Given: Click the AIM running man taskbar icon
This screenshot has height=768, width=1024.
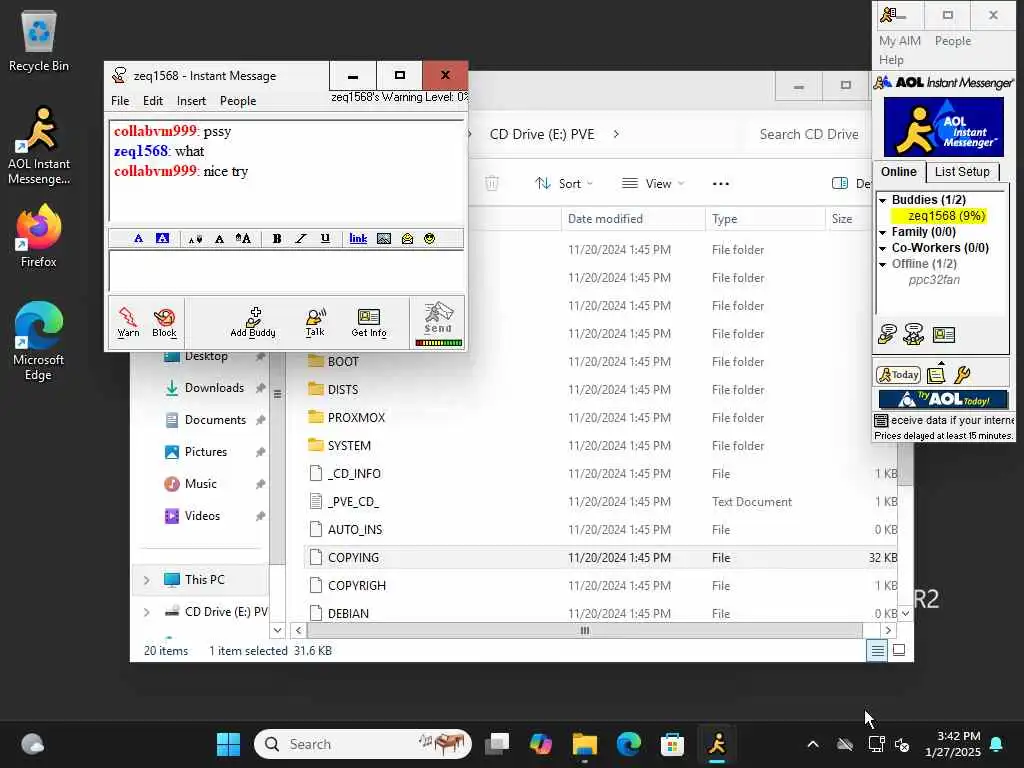Looking at the screenshot, I should pyautogui.click(x=716, y=744).
